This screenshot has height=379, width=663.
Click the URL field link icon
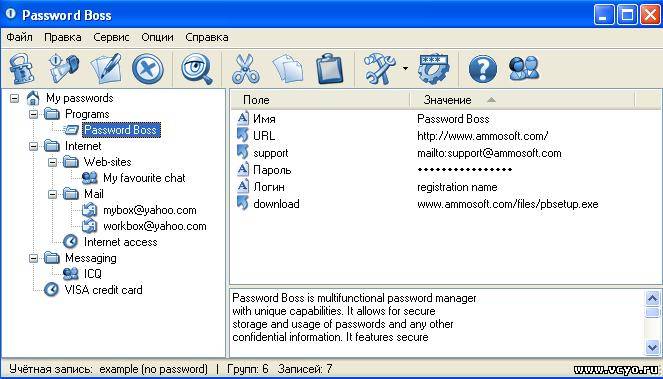tap(243, 136)
